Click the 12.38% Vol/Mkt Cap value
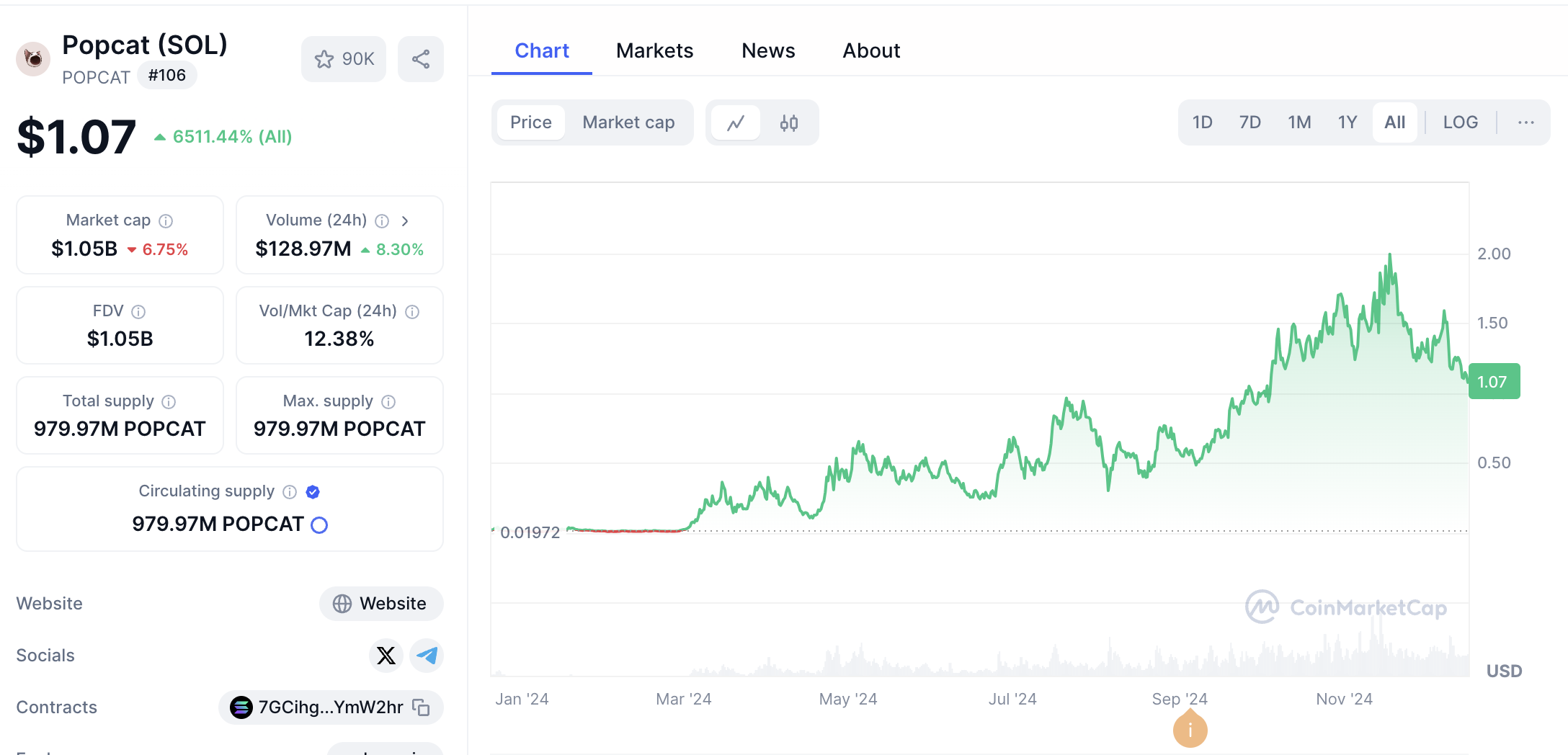The image size is (1568, 755). [339, 339]
